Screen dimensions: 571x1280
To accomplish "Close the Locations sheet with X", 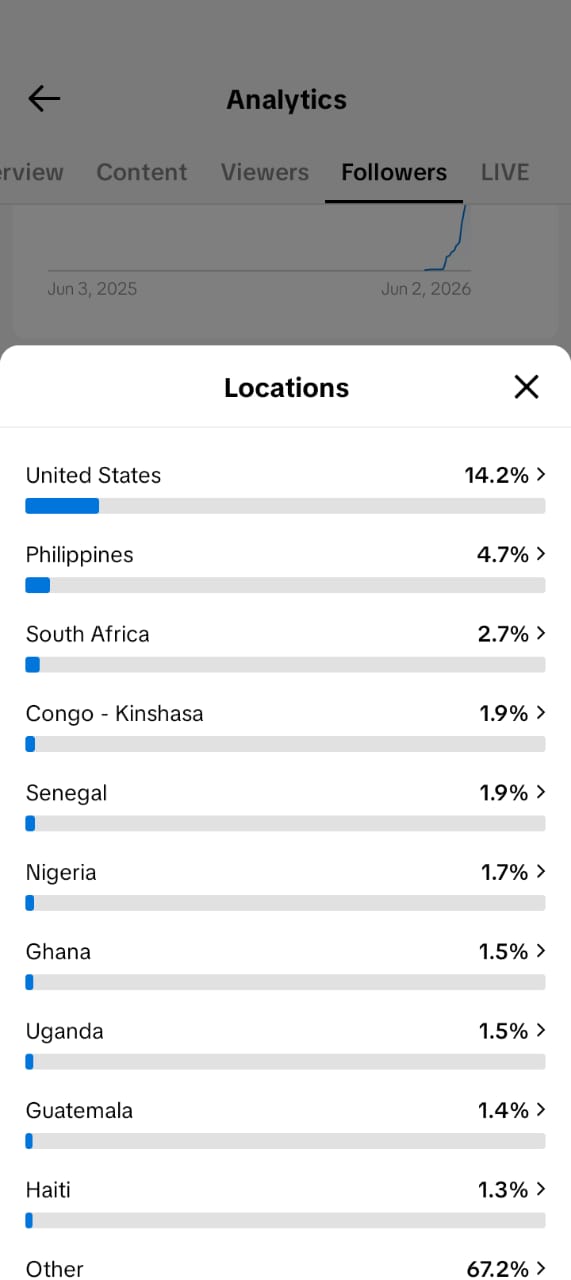I will [x=526, y=387].
